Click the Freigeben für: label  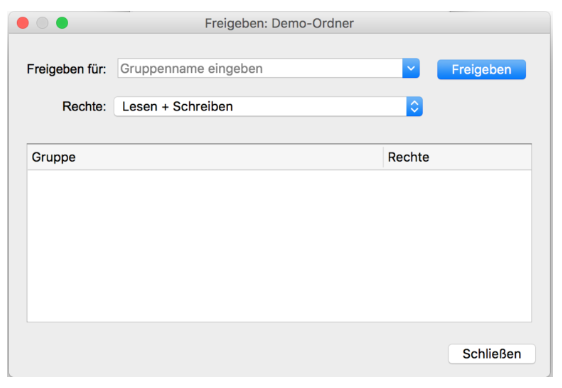(x=67, y=69)
